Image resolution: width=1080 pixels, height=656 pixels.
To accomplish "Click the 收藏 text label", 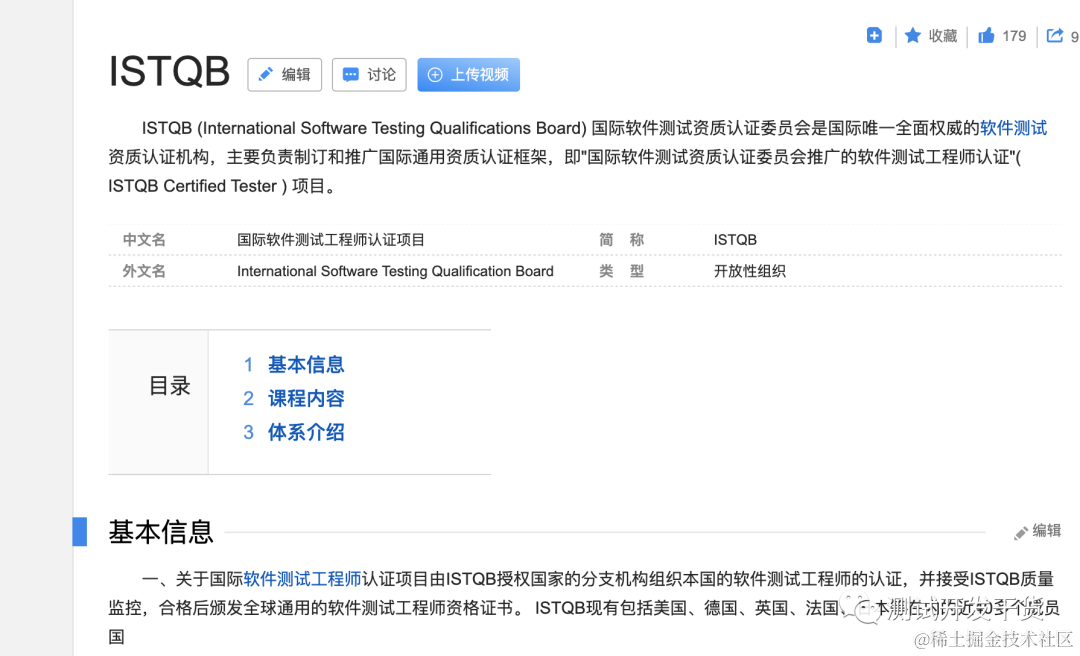I will click(x=943, y=36).
